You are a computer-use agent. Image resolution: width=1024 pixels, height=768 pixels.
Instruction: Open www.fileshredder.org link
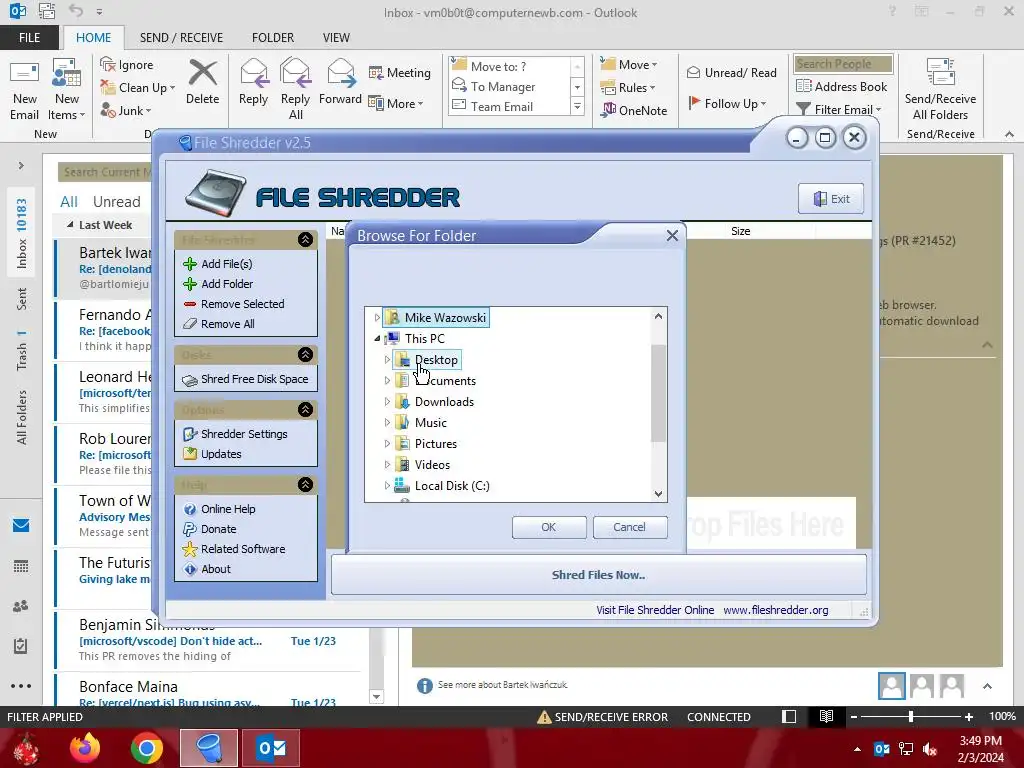[776, 610]
